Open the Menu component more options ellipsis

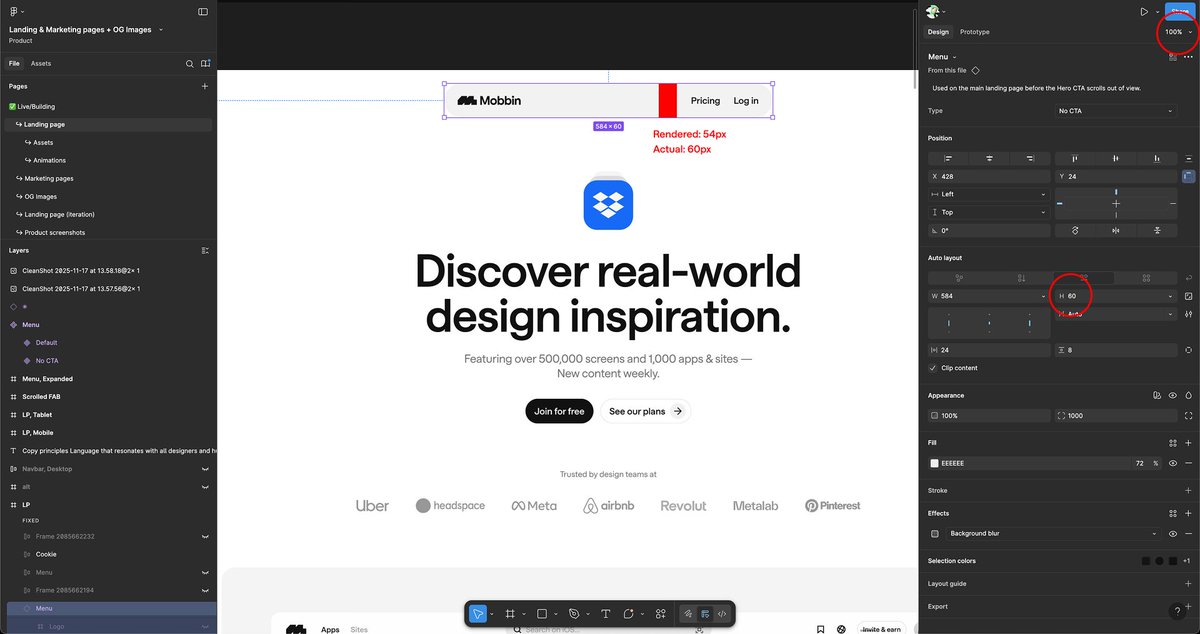1187,57
